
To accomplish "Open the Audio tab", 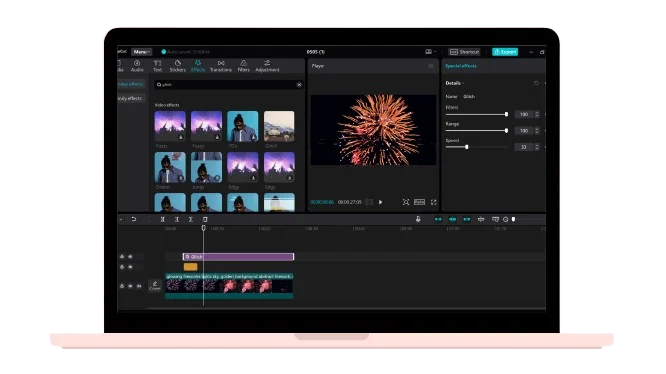I will click(137, 66).
